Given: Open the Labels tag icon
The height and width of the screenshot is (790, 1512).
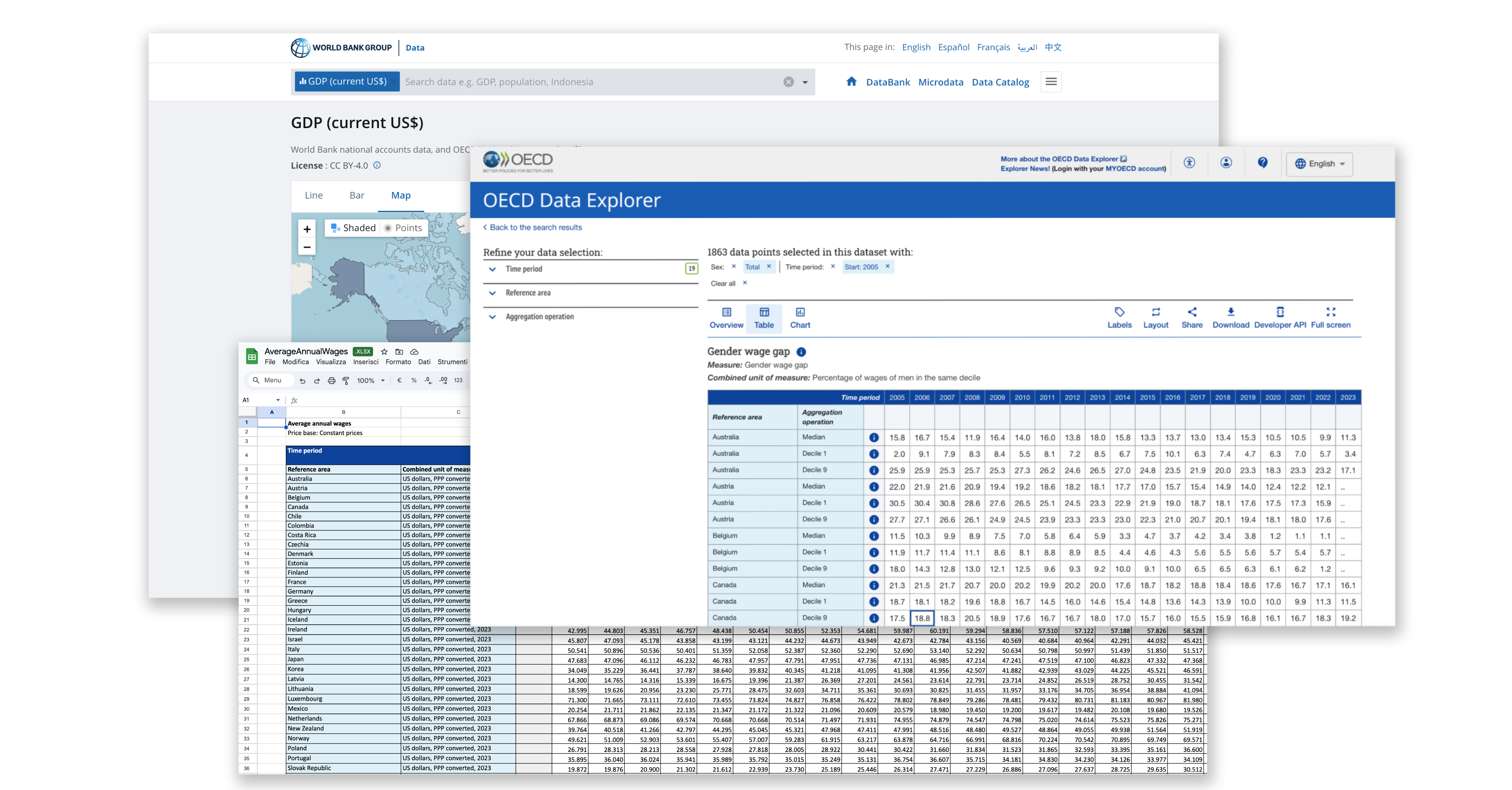Looking at the screenshot, I should pyautogui.click(x=1119, y=313).
